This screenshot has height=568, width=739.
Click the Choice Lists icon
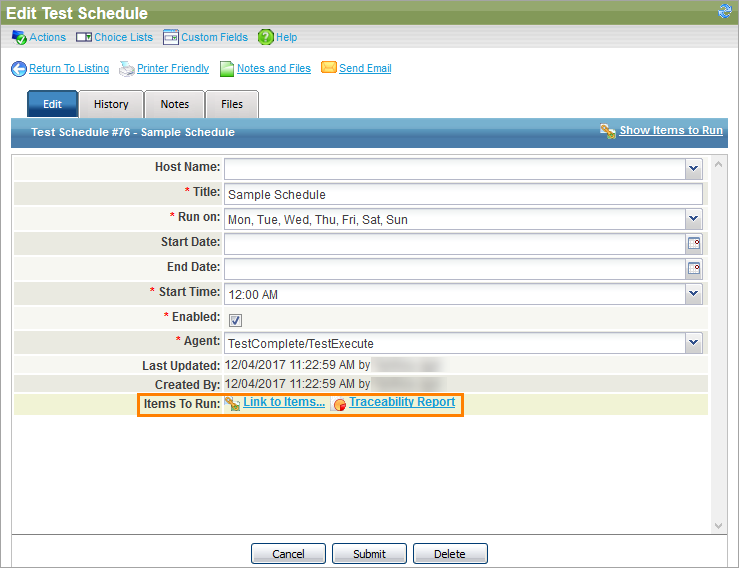tap(84, 37)
